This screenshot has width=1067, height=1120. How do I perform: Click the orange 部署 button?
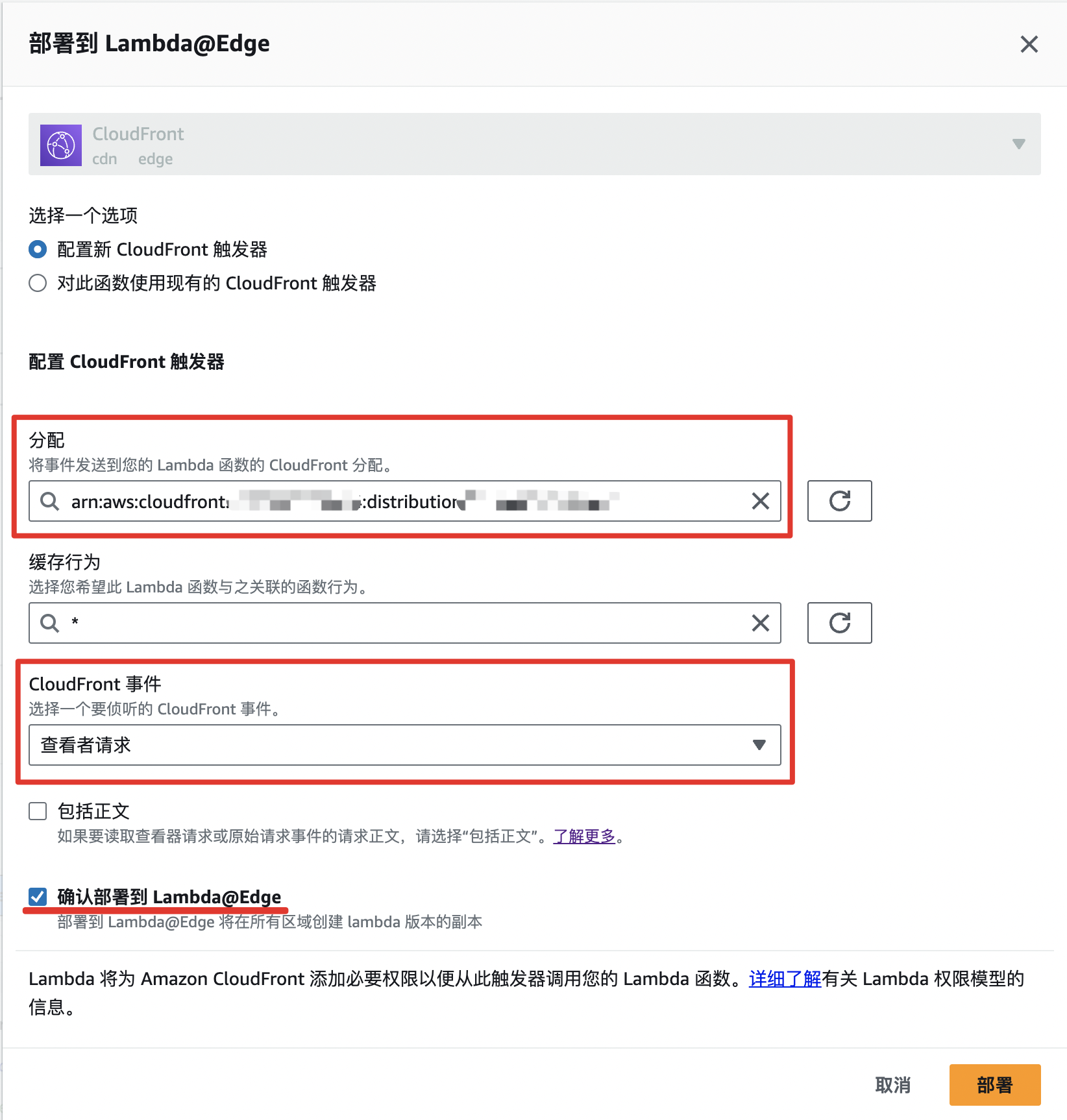[x=995, y=1085]
